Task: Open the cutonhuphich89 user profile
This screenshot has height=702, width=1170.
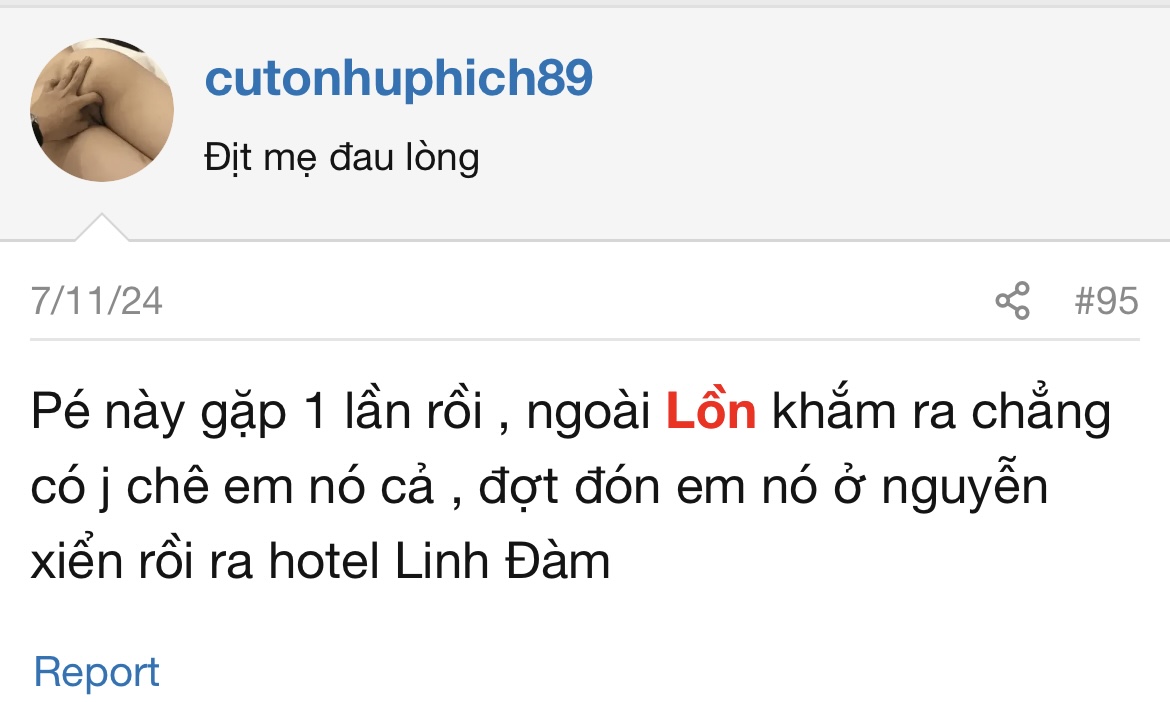Action: click(x=398, y=78)
